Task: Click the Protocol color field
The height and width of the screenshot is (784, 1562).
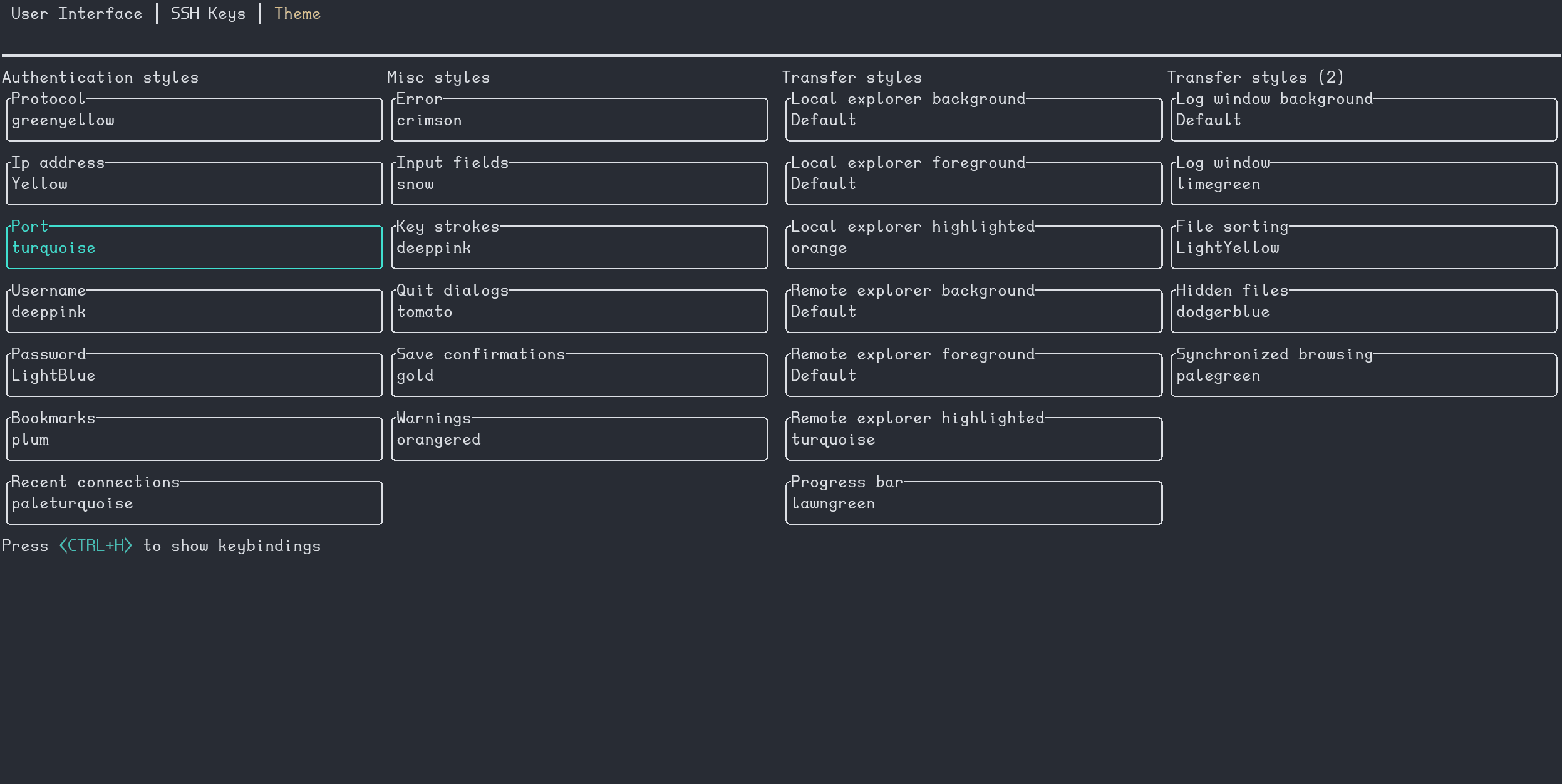Action: [x=194, y=120]
